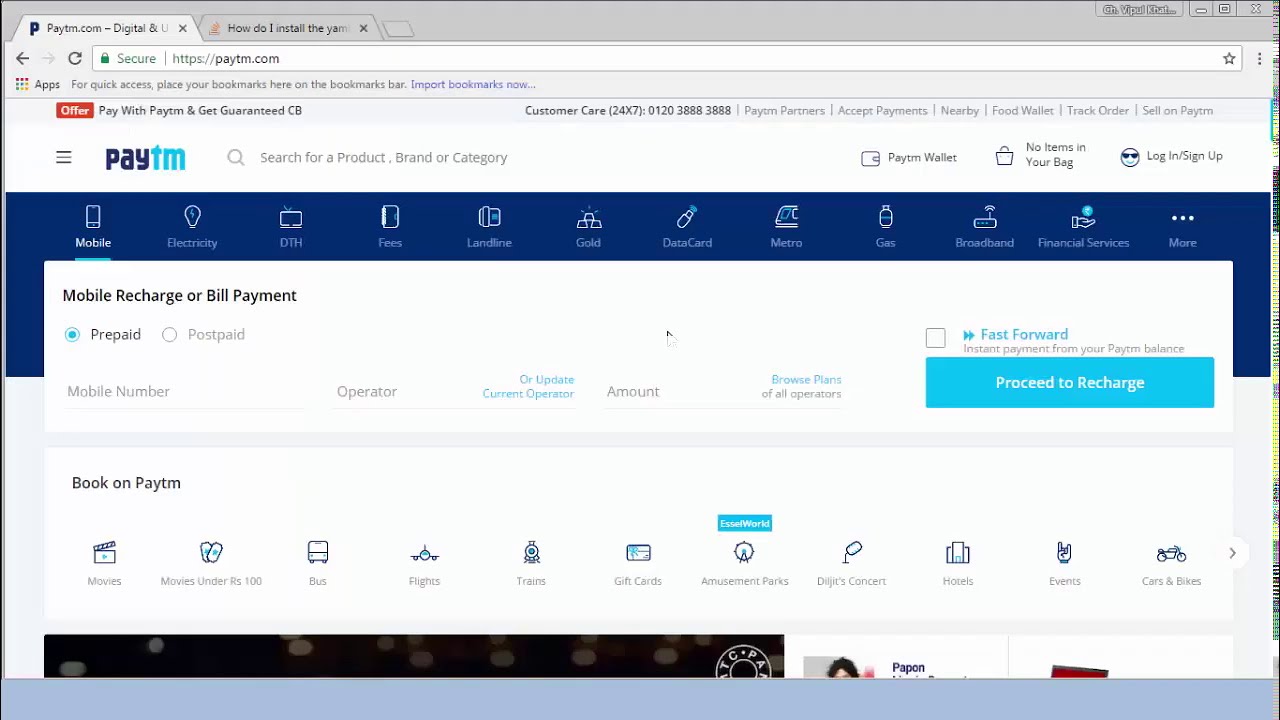Click the browser back arrow

pyautogui.click(x=23, y=58)
